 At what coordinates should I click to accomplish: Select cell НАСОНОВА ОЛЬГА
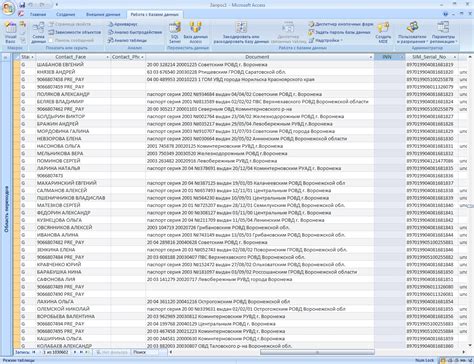tap(73, 146)
